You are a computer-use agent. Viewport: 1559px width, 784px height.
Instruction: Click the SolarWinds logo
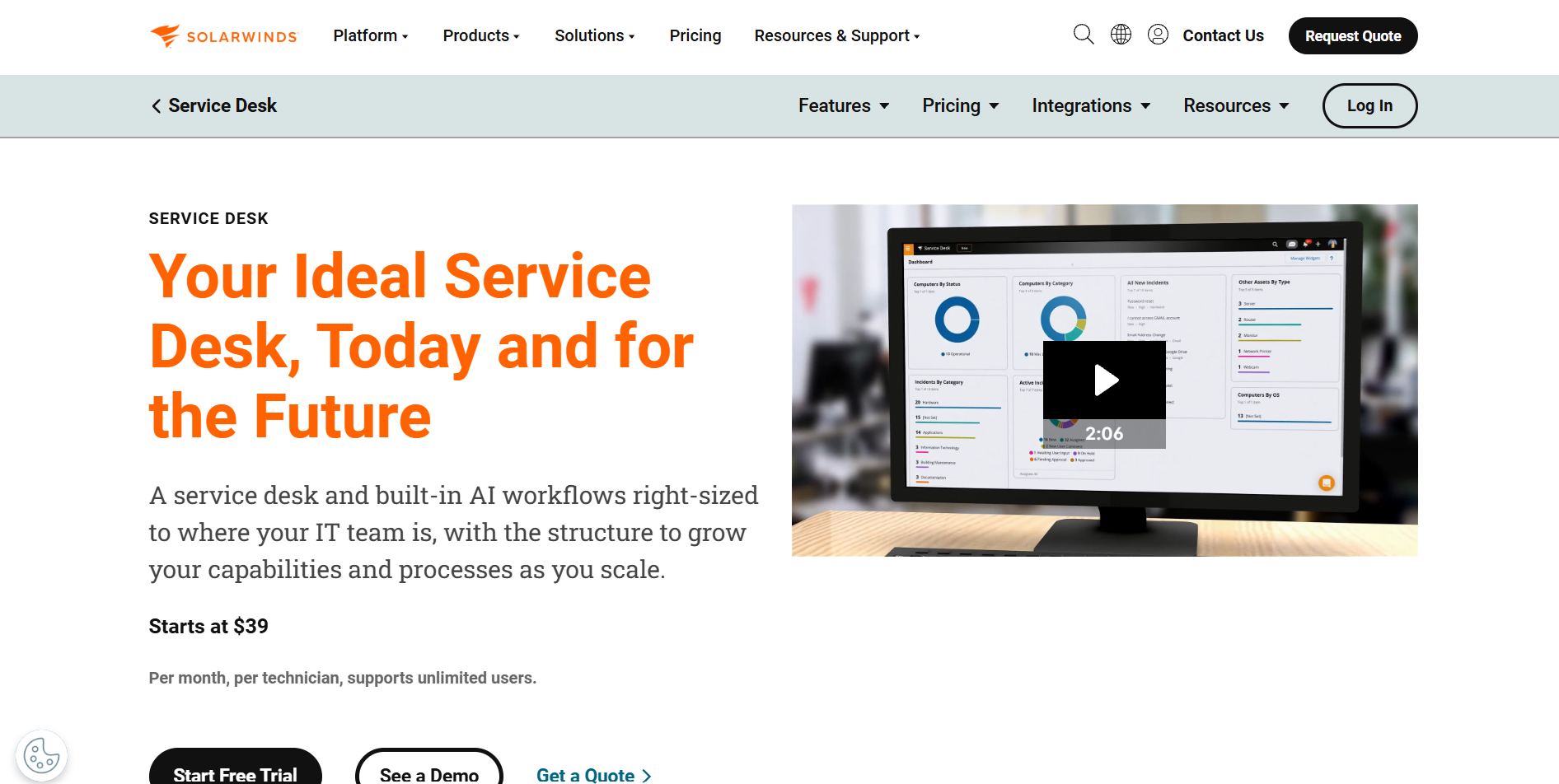pos(223,36)
